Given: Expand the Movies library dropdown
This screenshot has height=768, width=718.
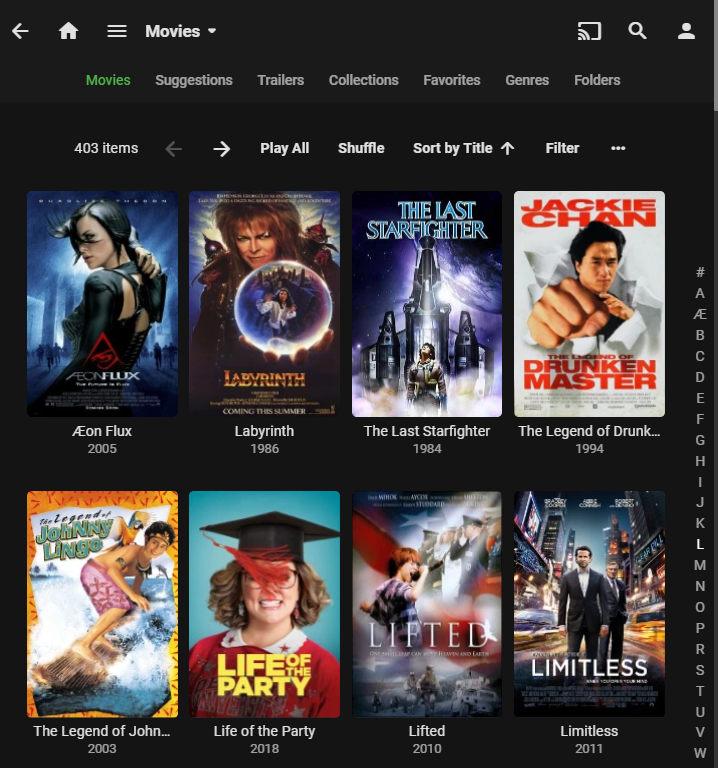Looking at the screenshot, I should (181, 31).
